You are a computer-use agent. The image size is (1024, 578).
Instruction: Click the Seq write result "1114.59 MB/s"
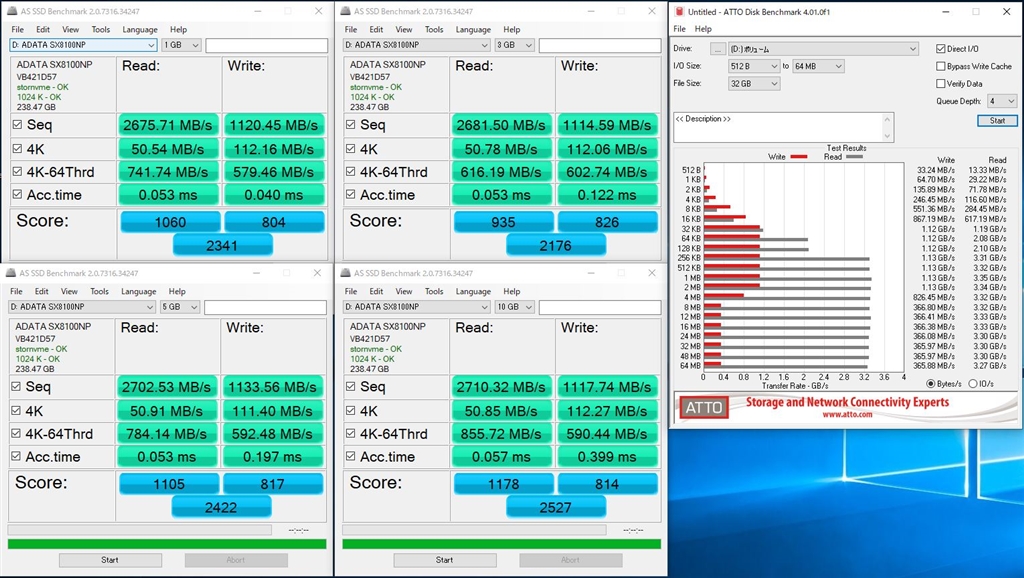click(x=607, y=125)
